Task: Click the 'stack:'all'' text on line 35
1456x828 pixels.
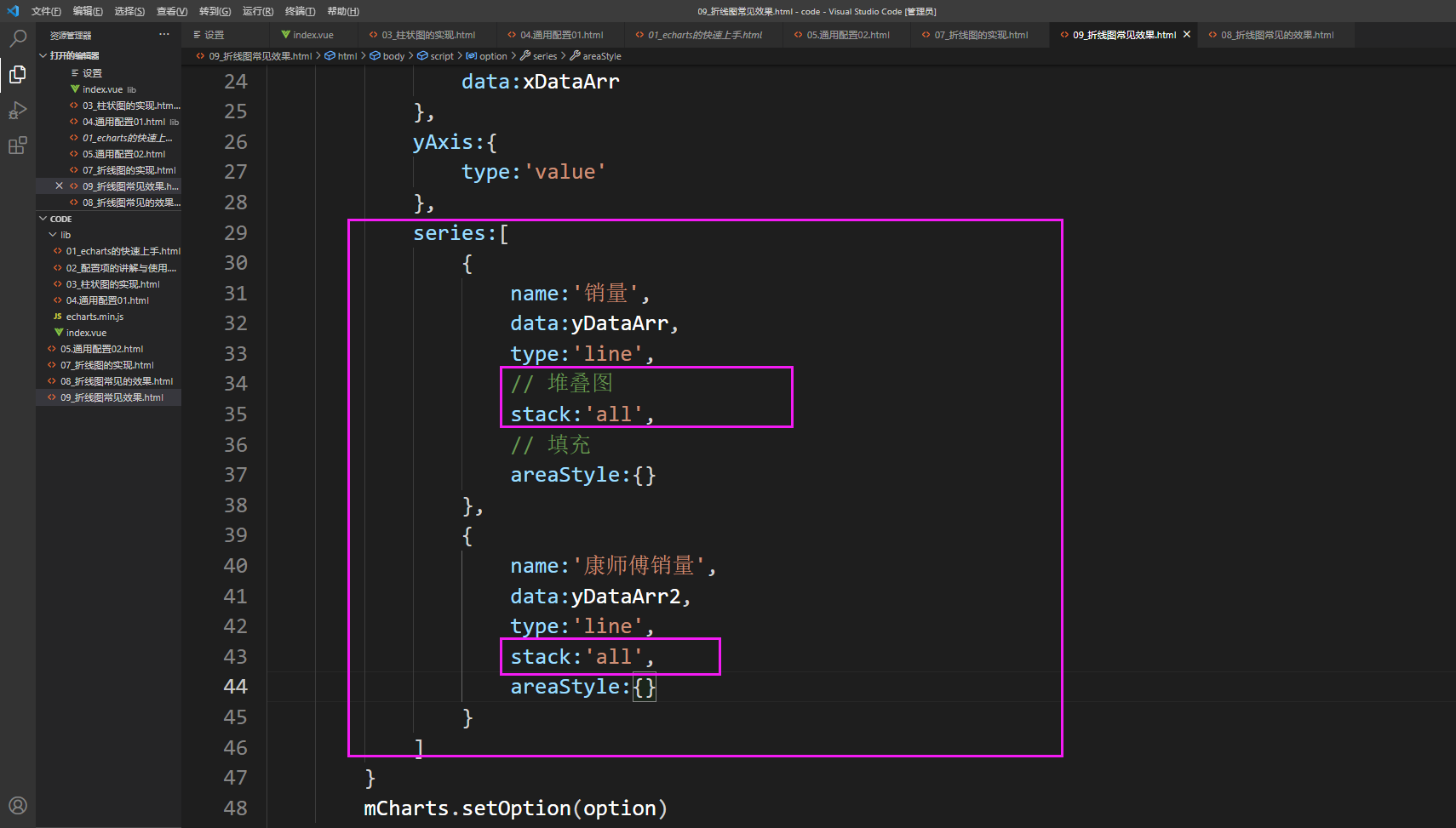Action: point(582,414)
